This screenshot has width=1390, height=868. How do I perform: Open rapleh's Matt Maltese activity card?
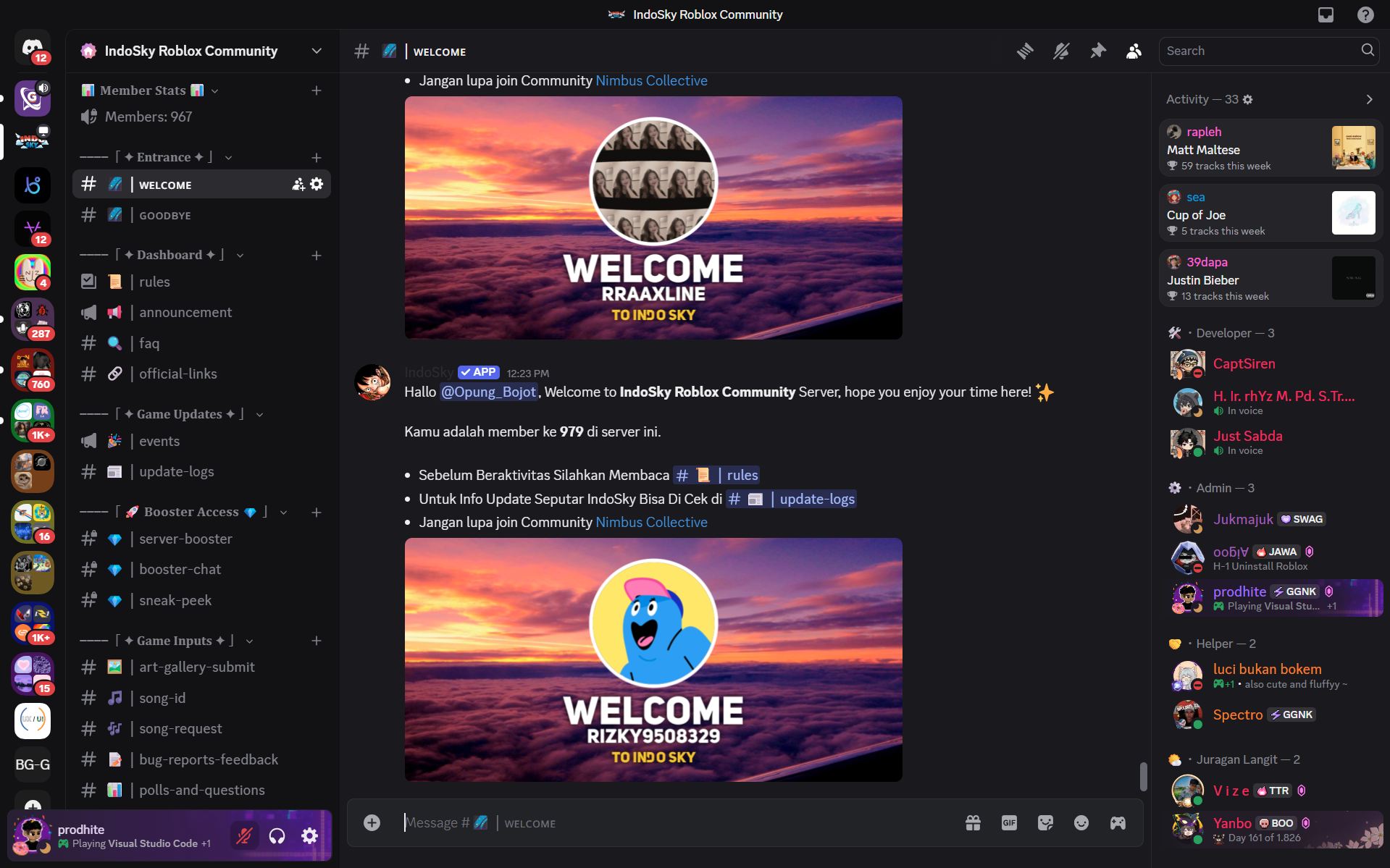click(x=1271, y=148)
